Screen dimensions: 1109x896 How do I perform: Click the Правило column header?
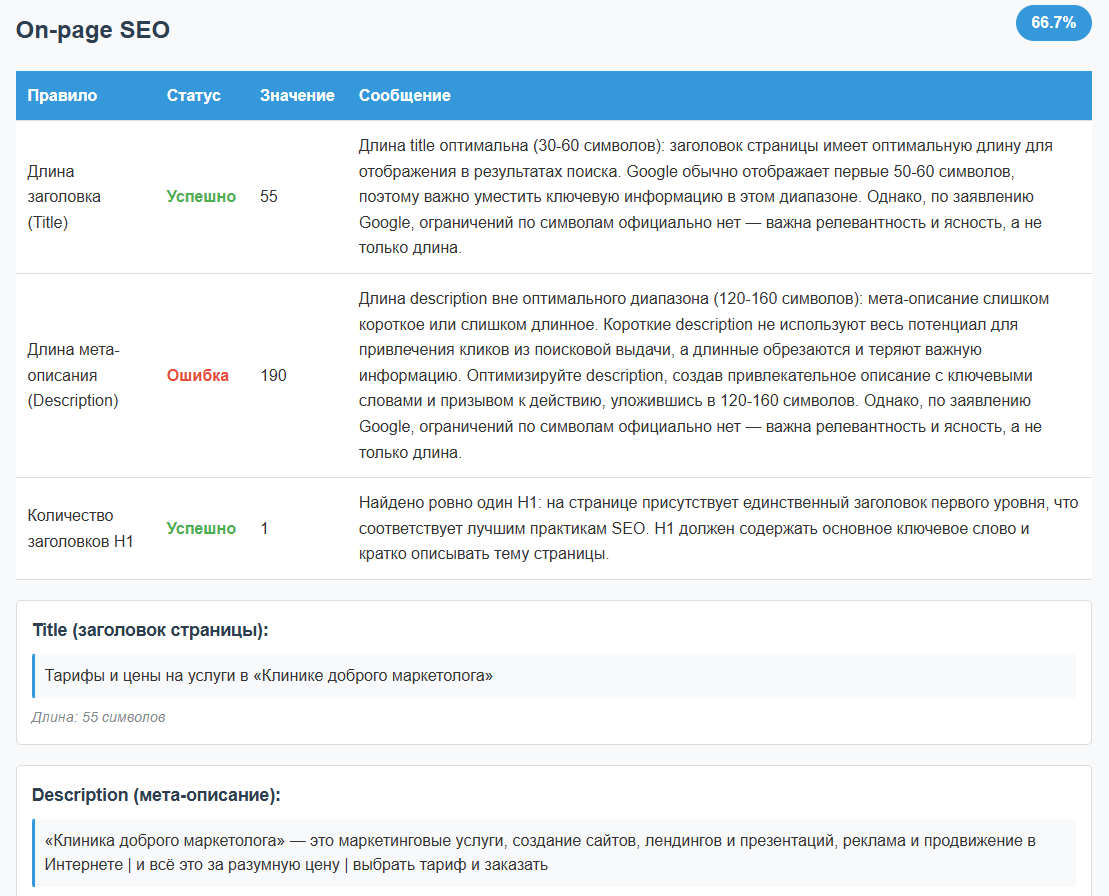coord(62,95)
